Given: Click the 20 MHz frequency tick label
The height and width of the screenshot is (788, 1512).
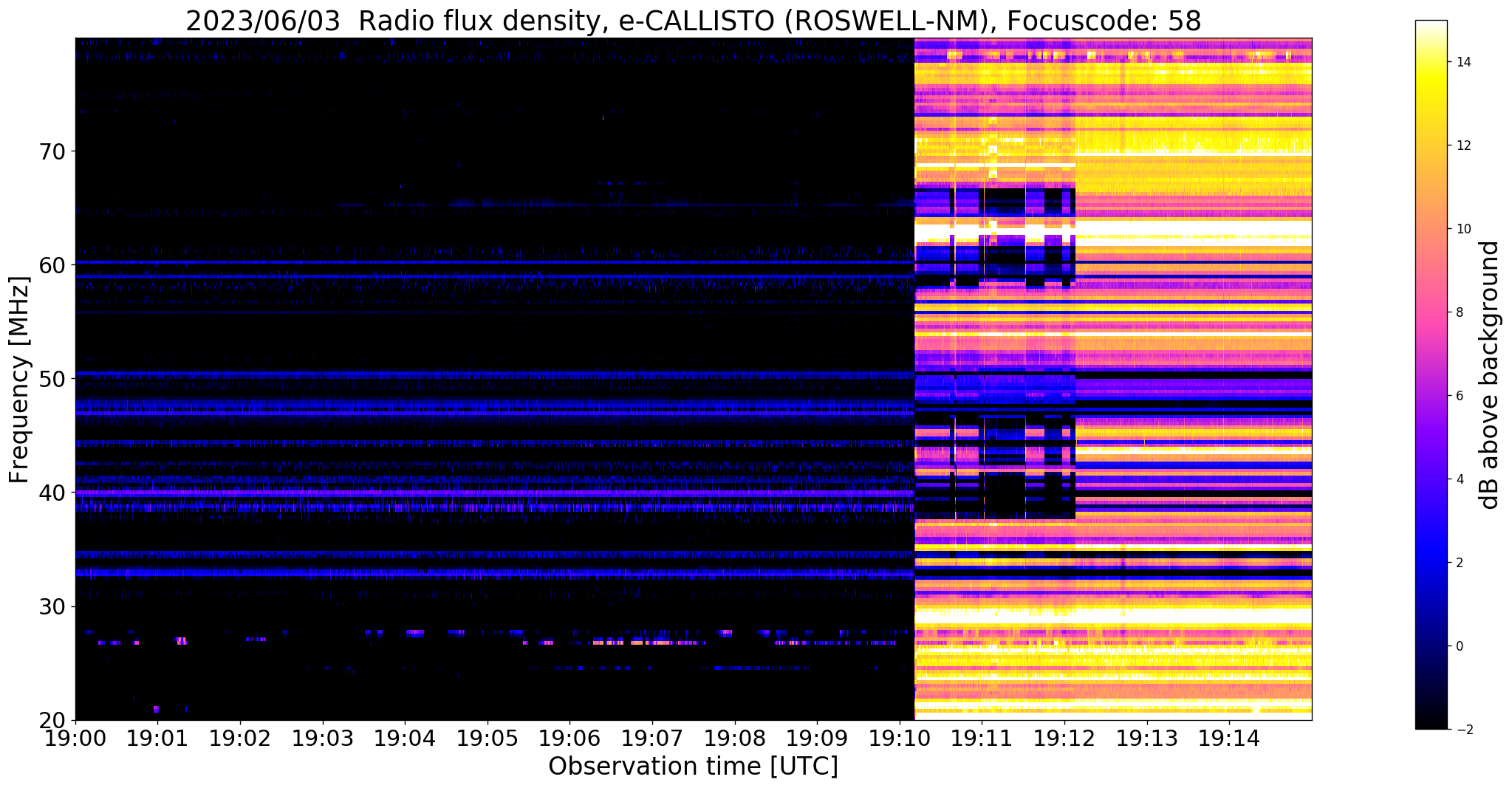Looking at the screenshot, I should pyautogui.click(x=52, y=720).
